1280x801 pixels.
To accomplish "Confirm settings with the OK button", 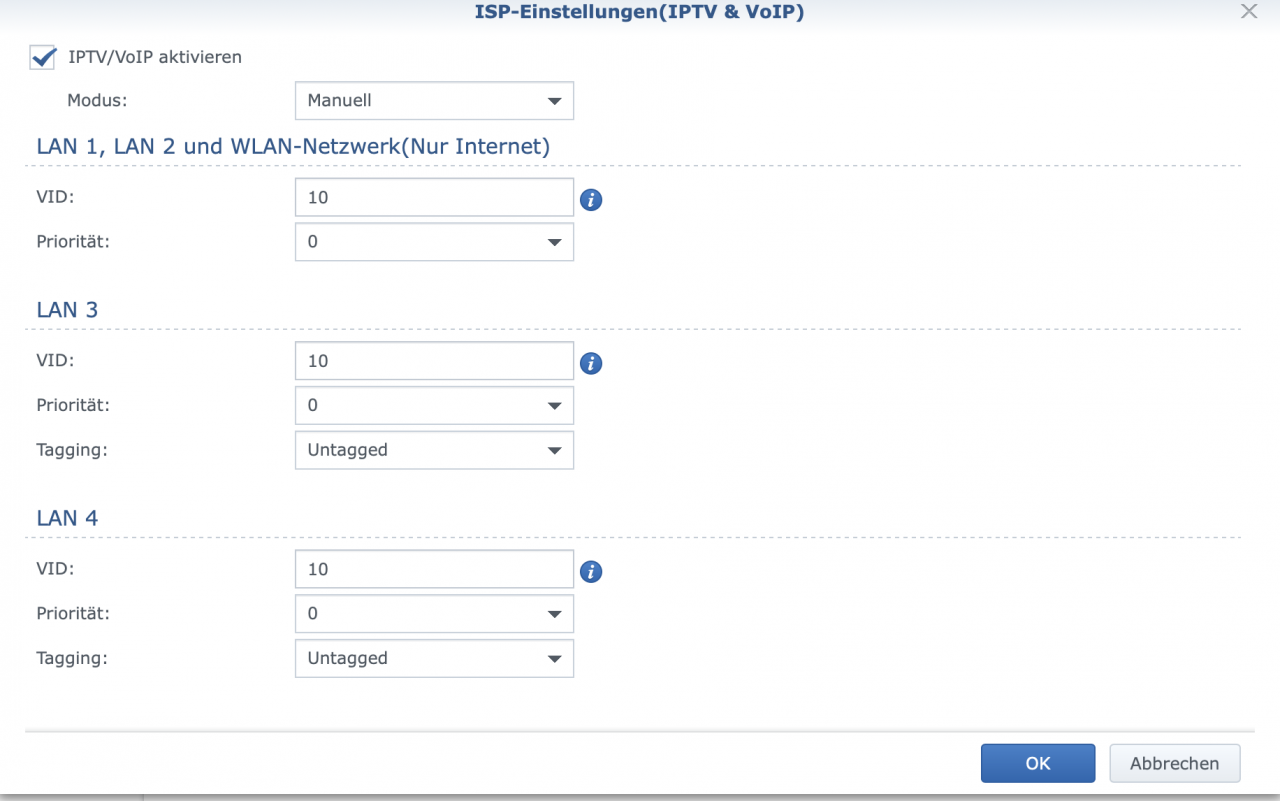I will (x=1038, y=763).
